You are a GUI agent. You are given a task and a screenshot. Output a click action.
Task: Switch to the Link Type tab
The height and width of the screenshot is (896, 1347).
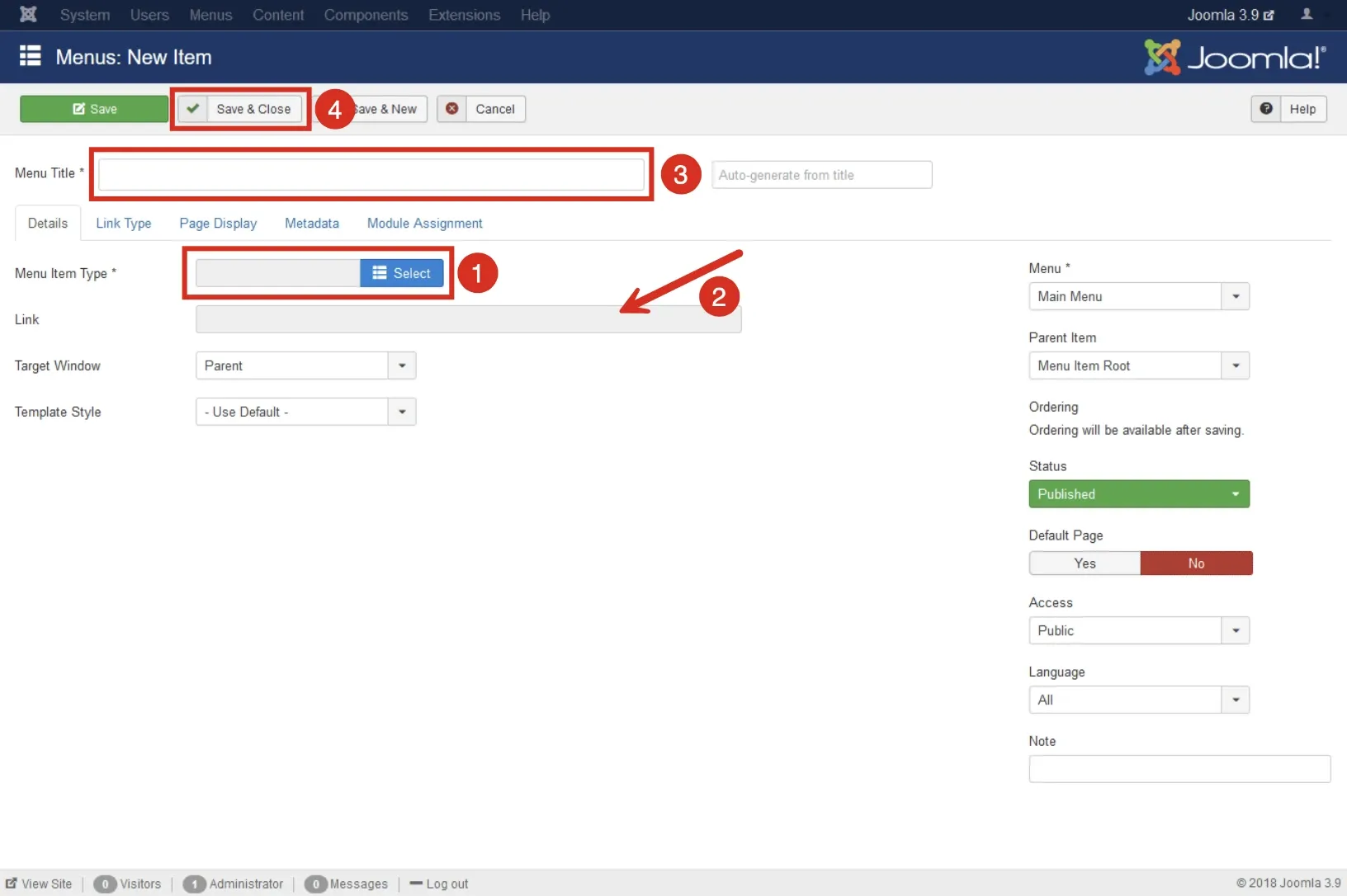[x=124, y=224]
